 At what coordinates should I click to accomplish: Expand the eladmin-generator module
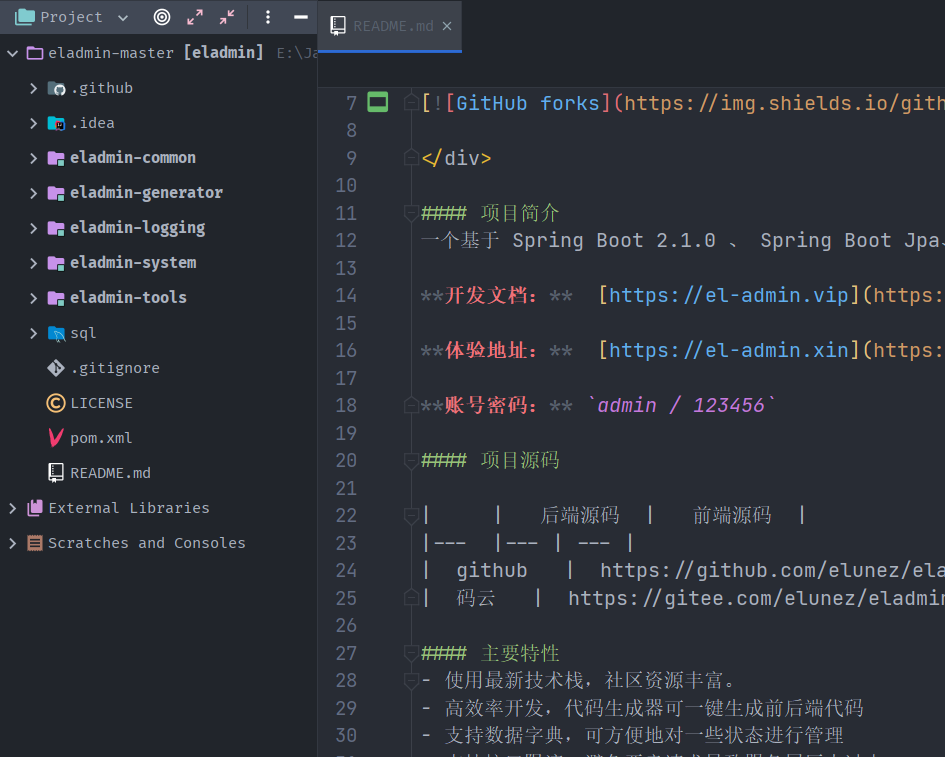point(34,193)
